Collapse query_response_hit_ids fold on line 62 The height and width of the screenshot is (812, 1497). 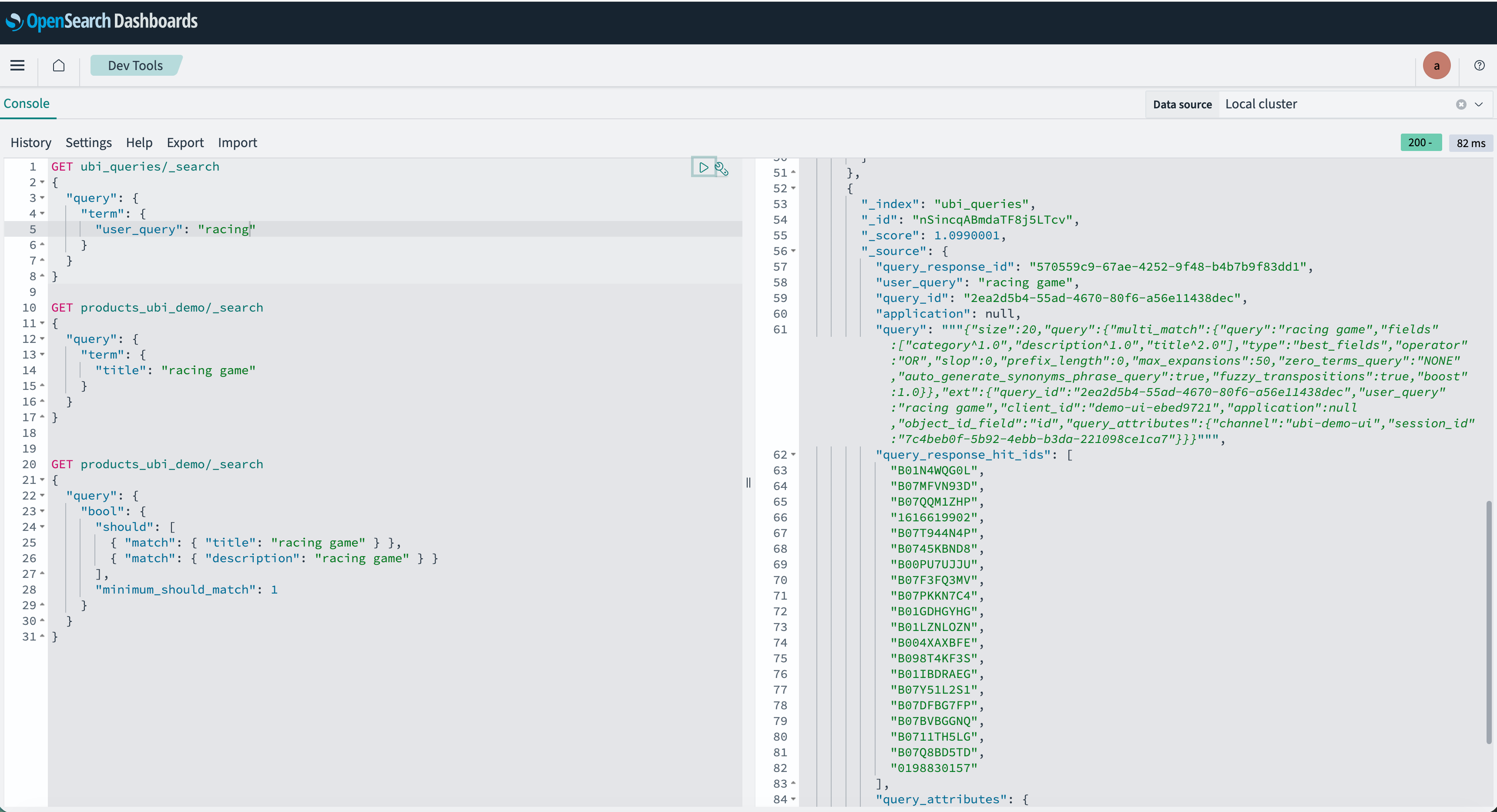[793, 455]
